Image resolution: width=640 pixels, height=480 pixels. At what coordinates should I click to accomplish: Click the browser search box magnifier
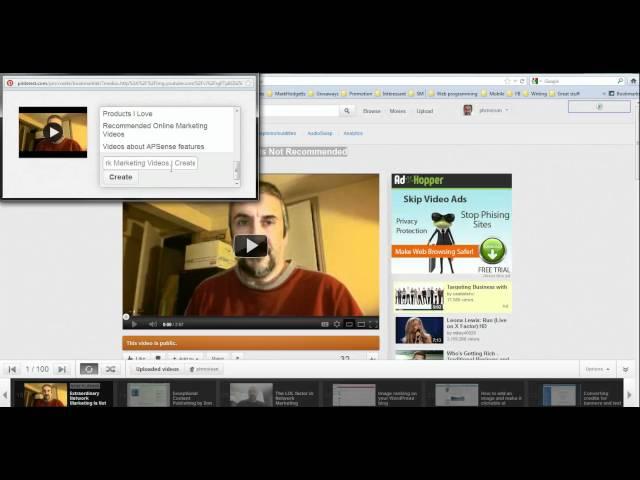click(x=620, y=81)
